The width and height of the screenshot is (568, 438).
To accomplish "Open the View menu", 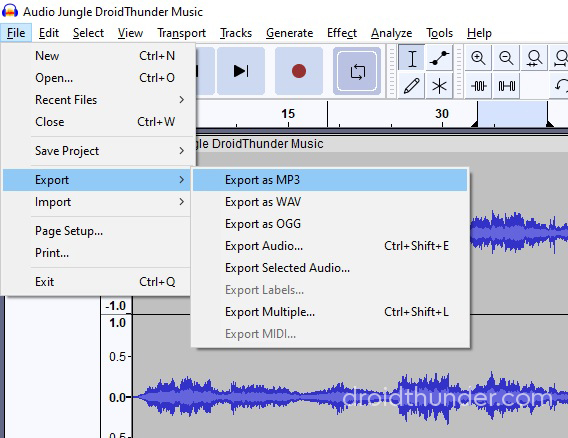I will coord(130,33).
